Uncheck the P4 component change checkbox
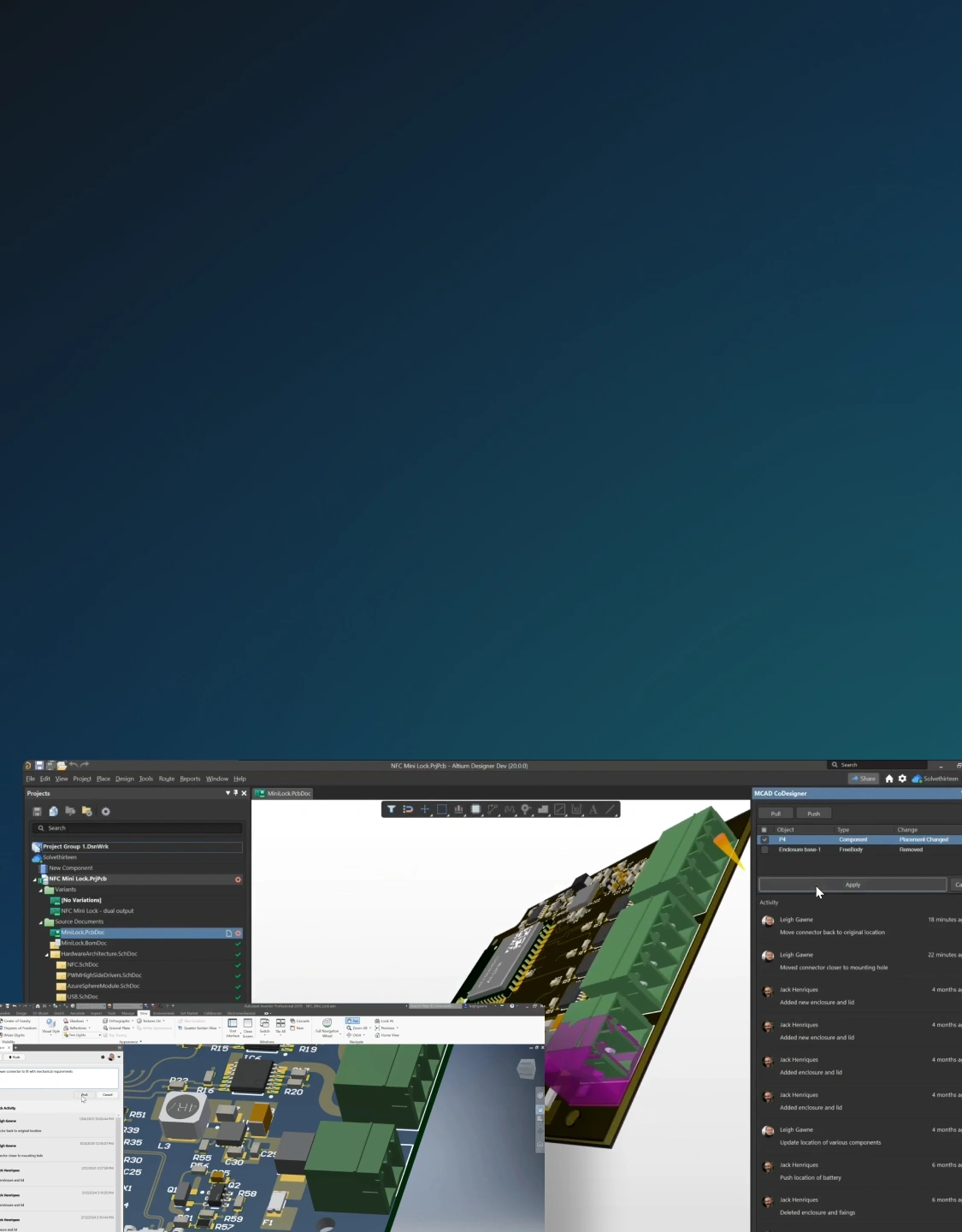 coord(764,840)
